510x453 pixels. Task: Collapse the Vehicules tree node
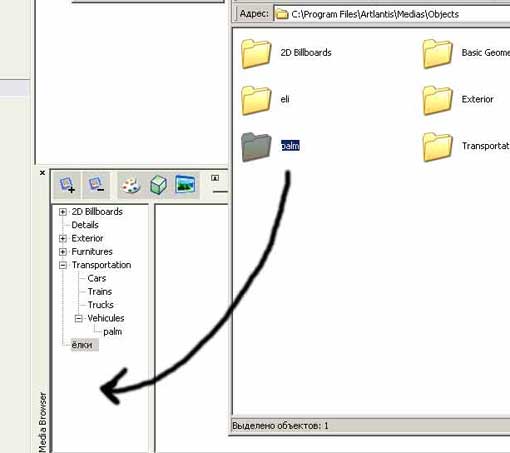pyautogui.click(x=79, y=318)
